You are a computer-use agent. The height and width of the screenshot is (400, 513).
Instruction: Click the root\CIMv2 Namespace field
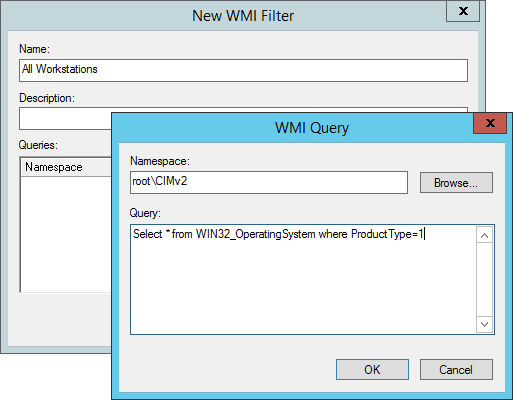click(269, 182)
